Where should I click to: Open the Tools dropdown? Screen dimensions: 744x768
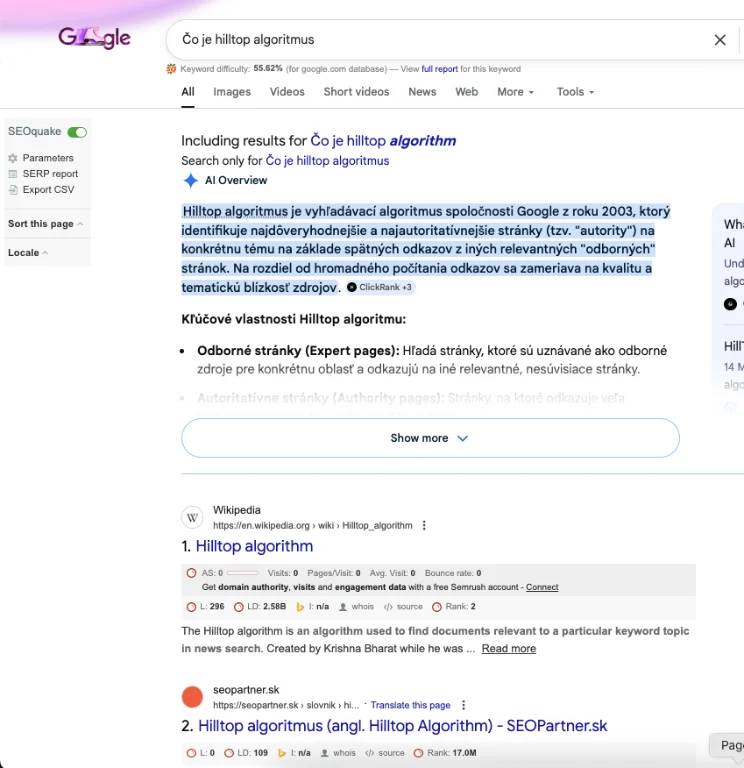point(575,92)
